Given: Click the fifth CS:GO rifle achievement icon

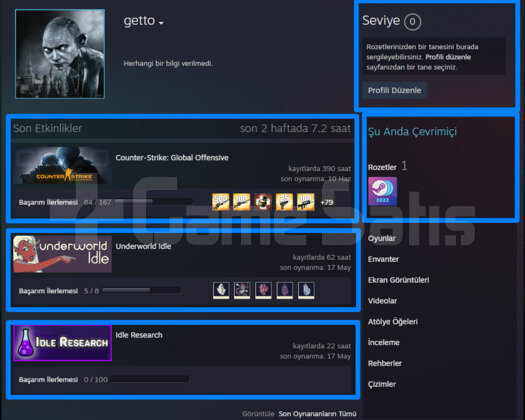Looking at the screenshot, I should point(306,202).
